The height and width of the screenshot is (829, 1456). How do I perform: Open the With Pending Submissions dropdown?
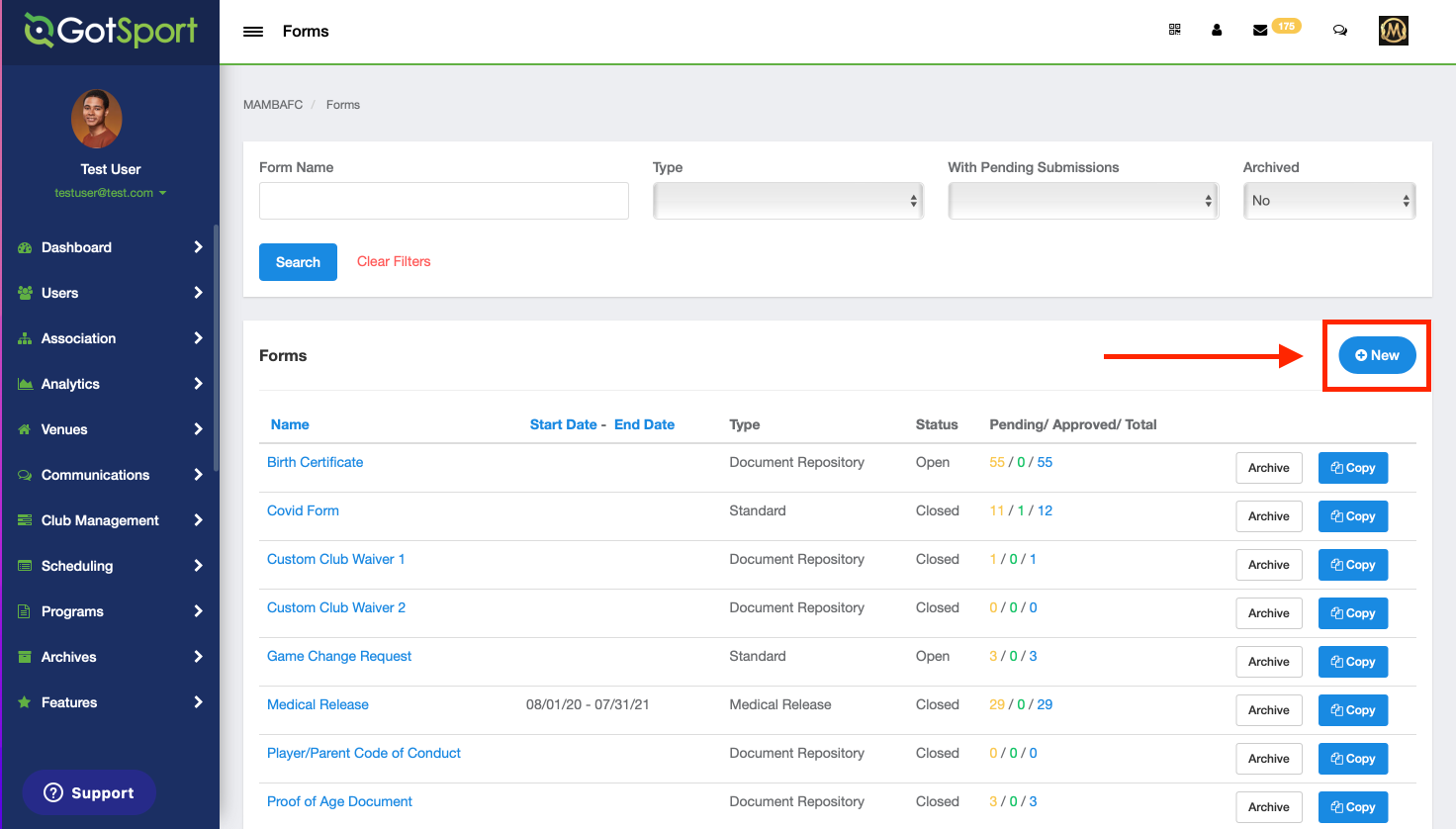point(1083,201)
